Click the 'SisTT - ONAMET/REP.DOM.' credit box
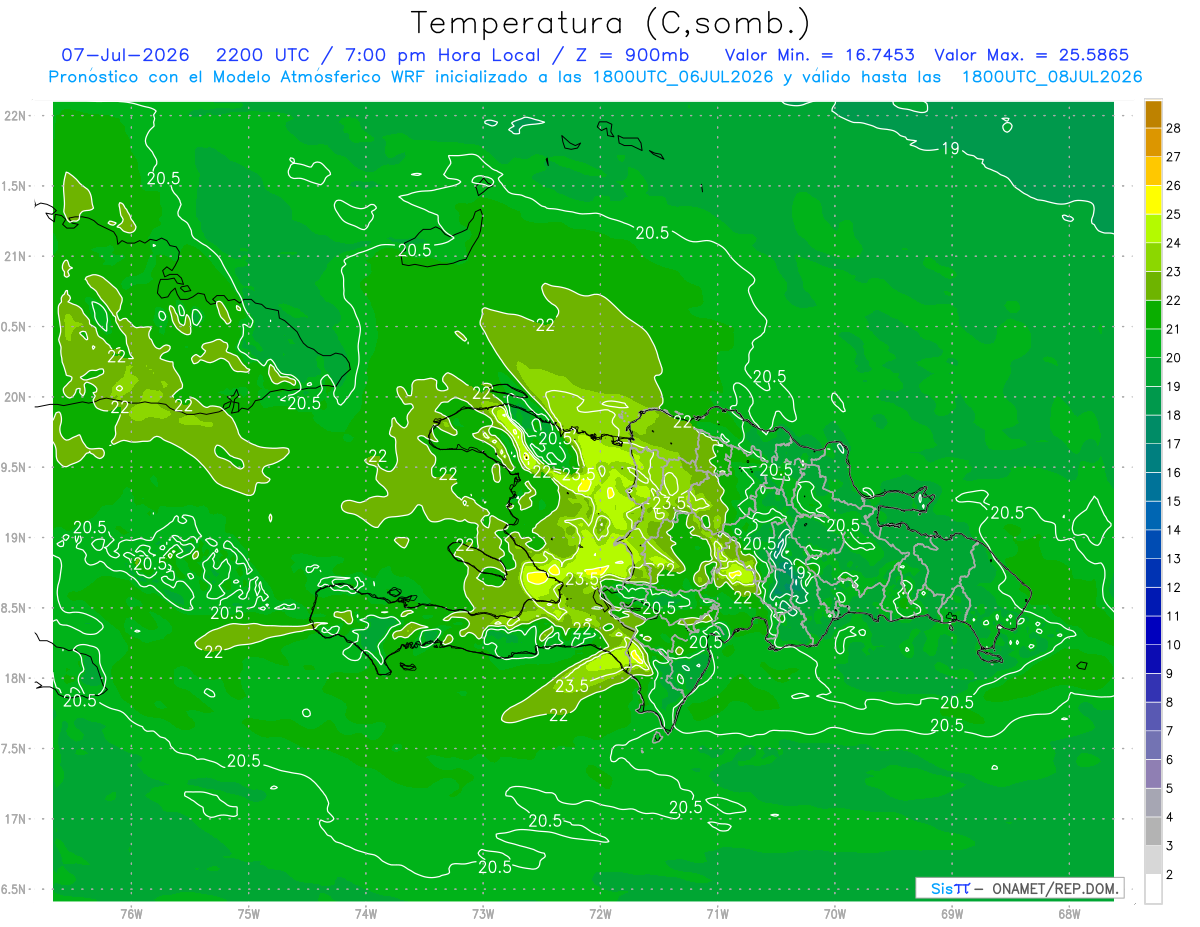The width and height of the screenshot is (1200, 927). (x=1020, y=888)
